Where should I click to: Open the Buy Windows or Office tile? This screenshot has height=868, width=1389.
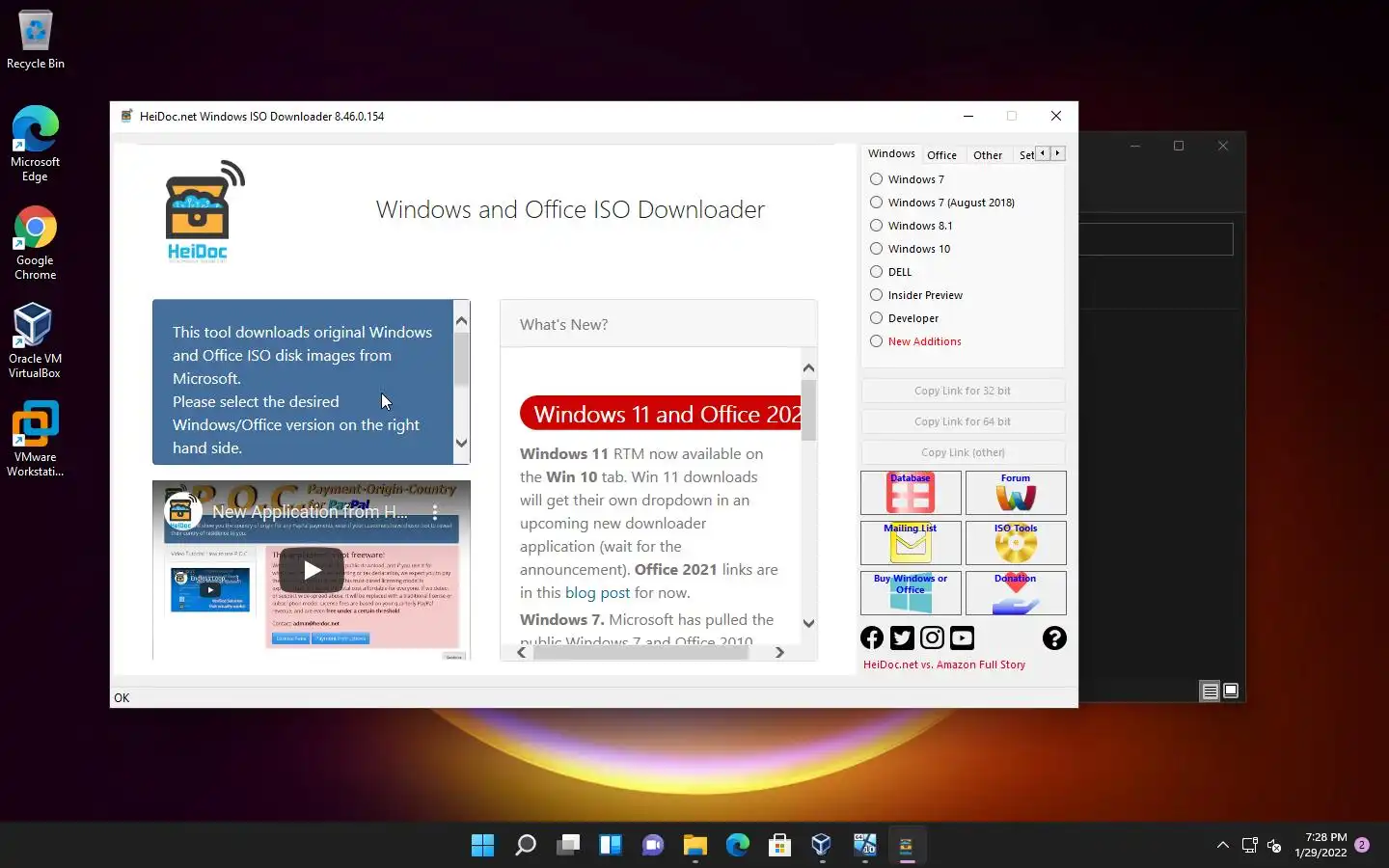(911, 593)
